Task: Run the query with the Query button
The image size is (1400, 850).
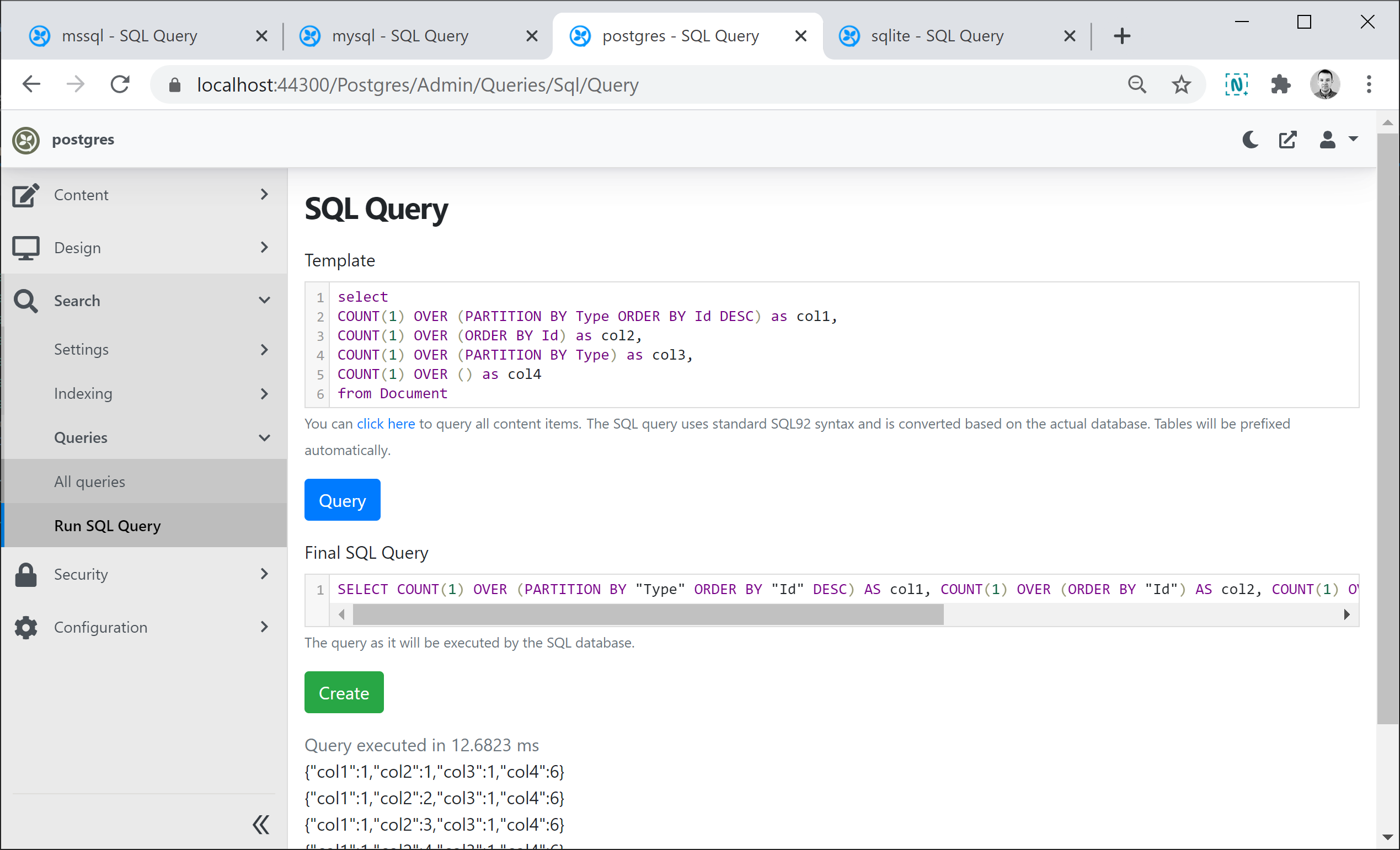Action: [342, 500]
